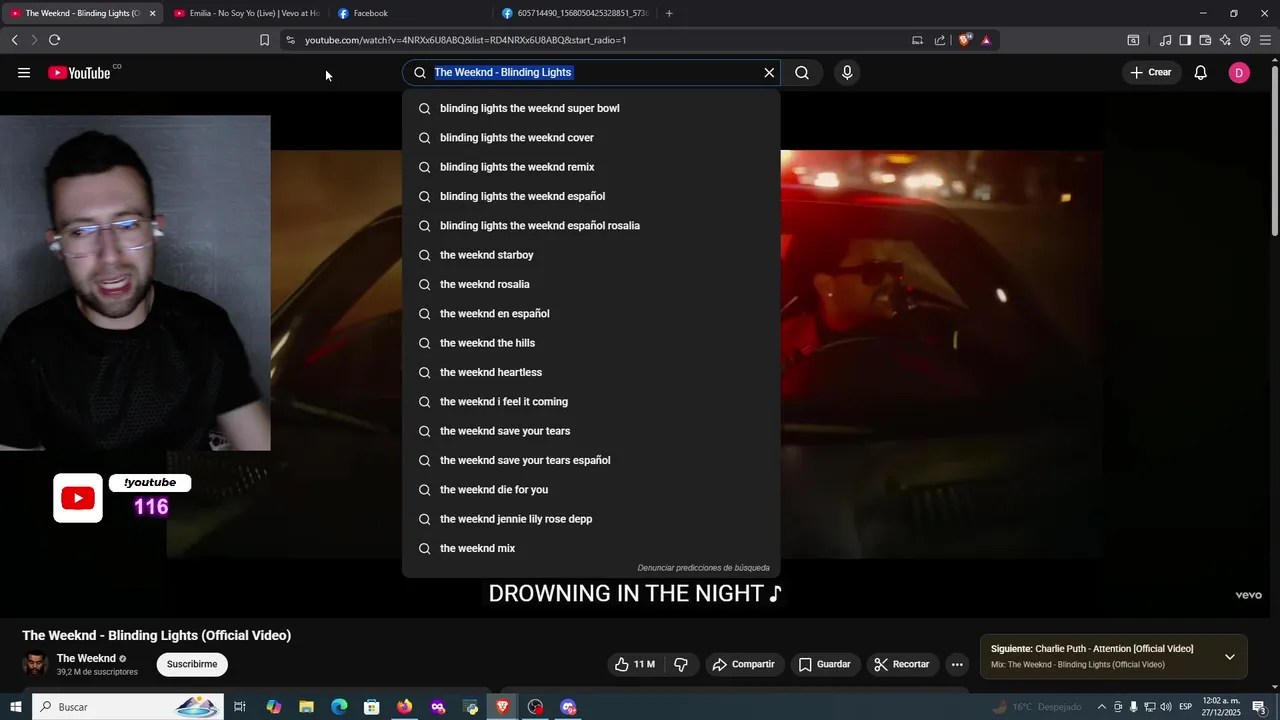1280x720 pixels.
Task: Switch to the 605714490 file tab
Action: pyautogui.click(x=575, y=13)
